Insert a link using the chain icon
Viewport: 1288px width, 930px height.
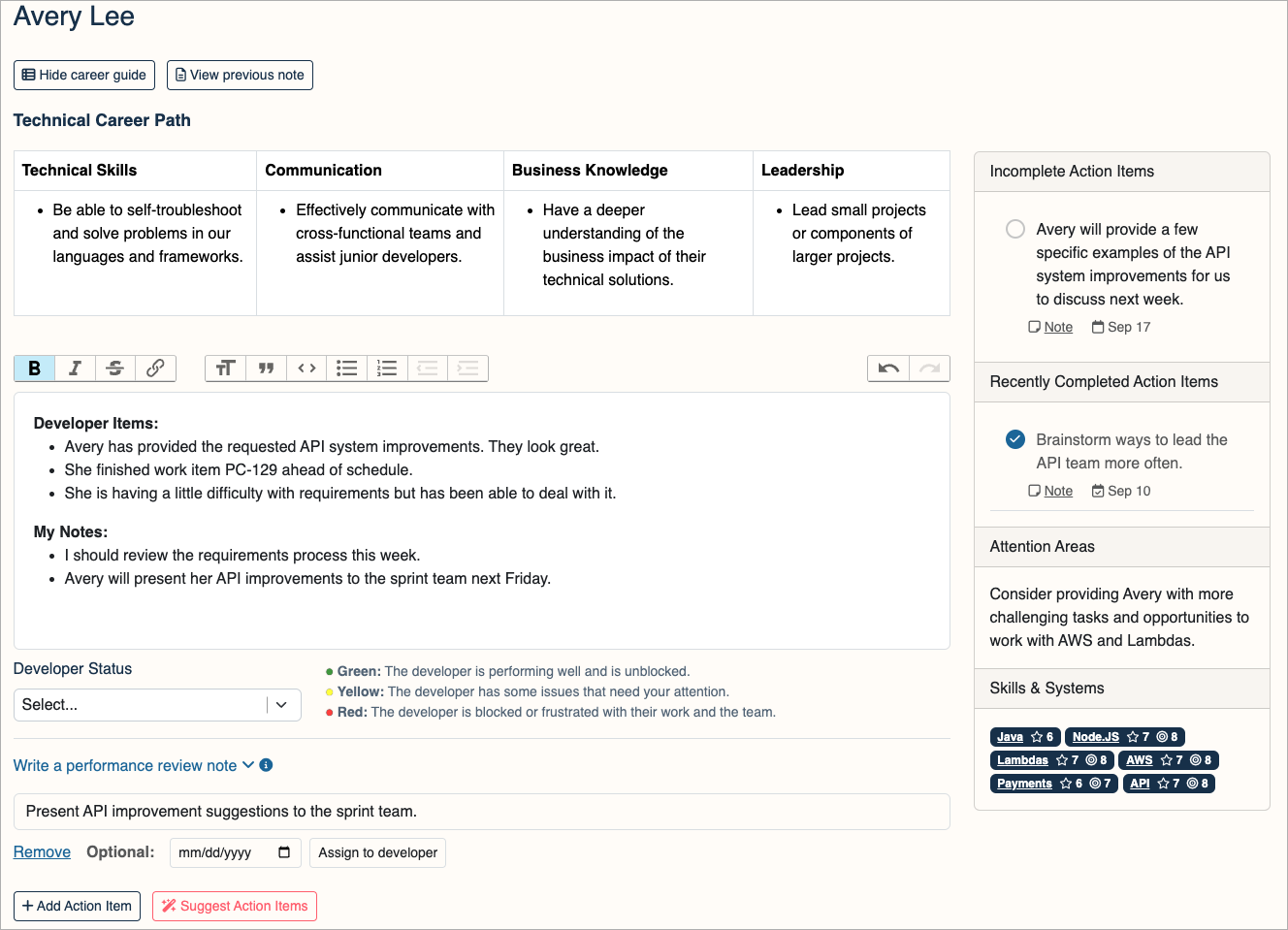click(x=155, y=369)
